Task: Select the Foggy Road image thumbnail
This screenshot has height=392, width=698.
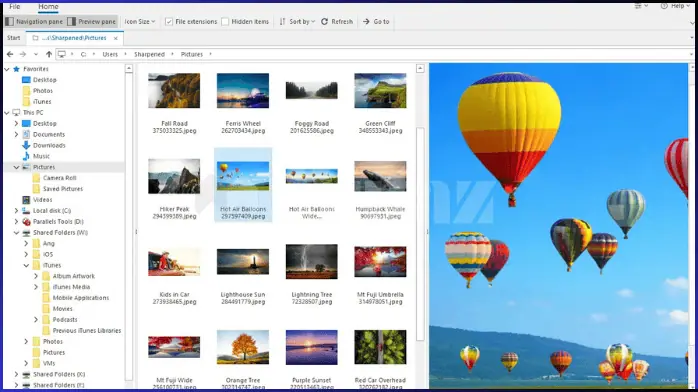Action: pos(312,90)
